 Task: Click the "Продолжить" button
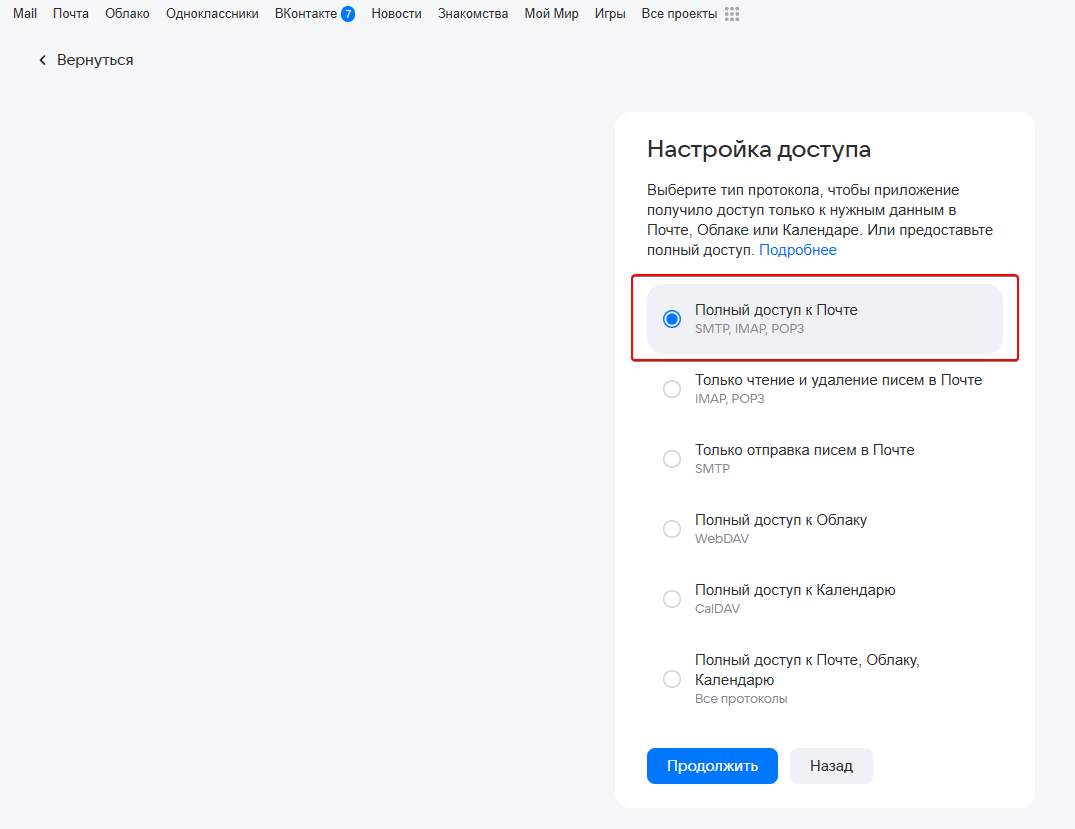pyautogui.click(x=712, y=766)
